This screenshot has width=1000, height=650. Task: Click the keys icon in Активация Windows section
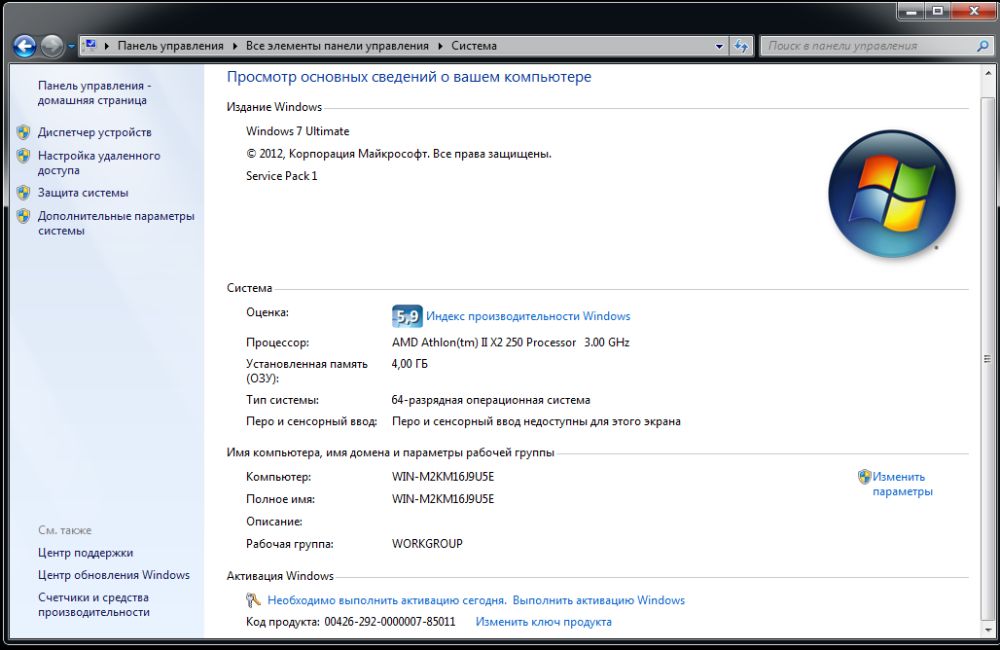[x=253, y=600]
